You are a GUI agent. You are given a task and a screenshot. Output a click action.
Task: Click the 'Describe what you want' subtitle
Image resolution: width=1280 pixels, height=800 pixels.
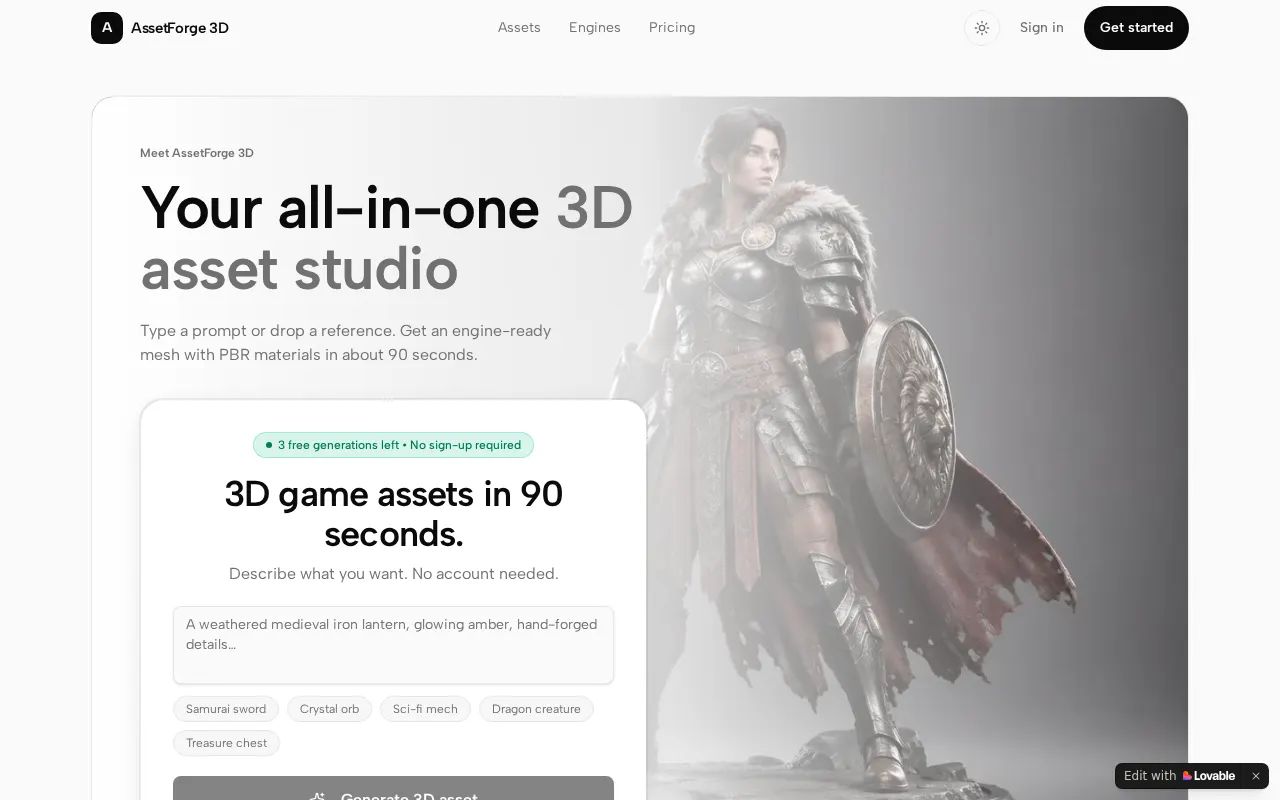point(393,574)
